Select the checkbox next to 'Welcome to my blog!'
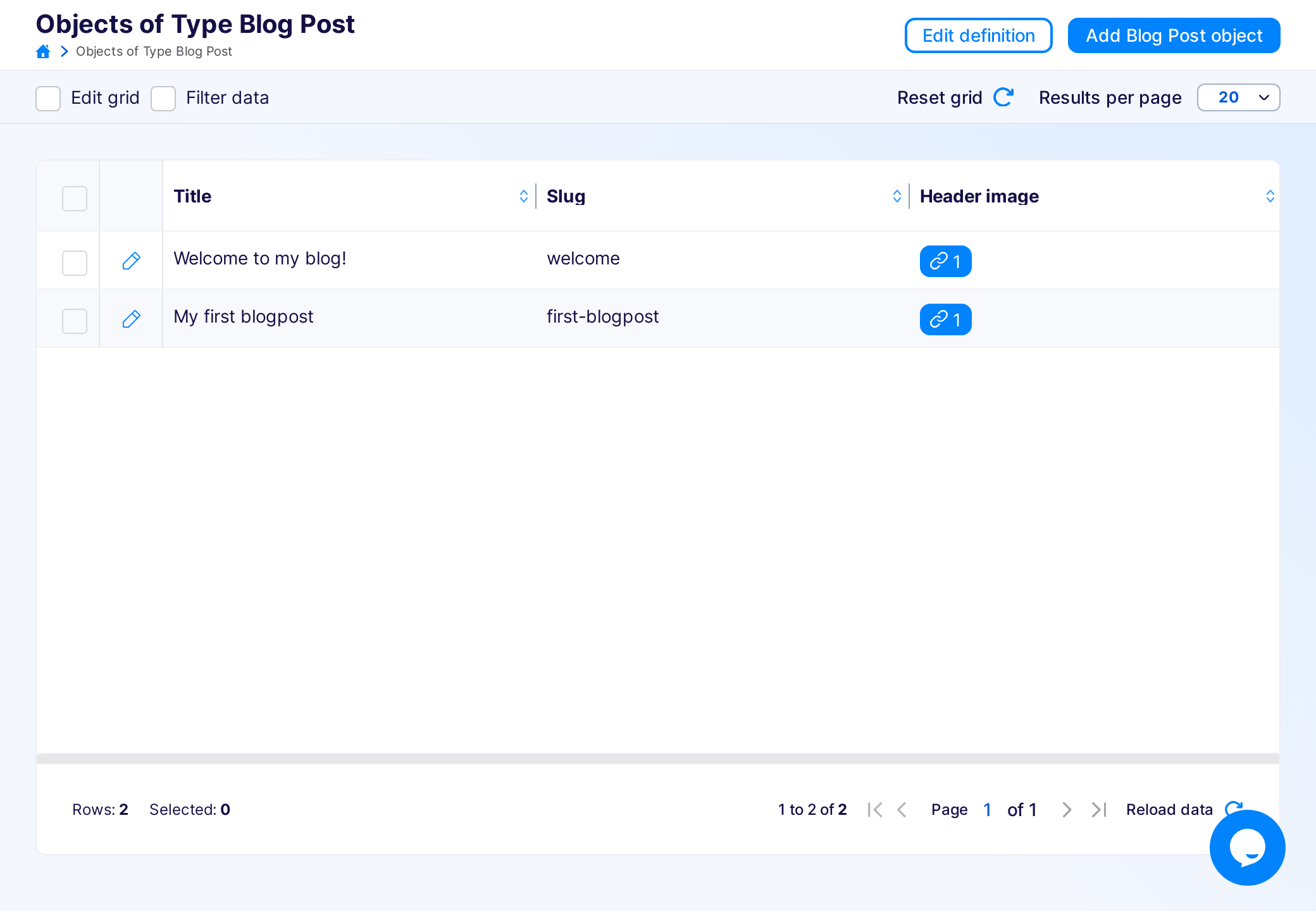 (x=75, y=259)
